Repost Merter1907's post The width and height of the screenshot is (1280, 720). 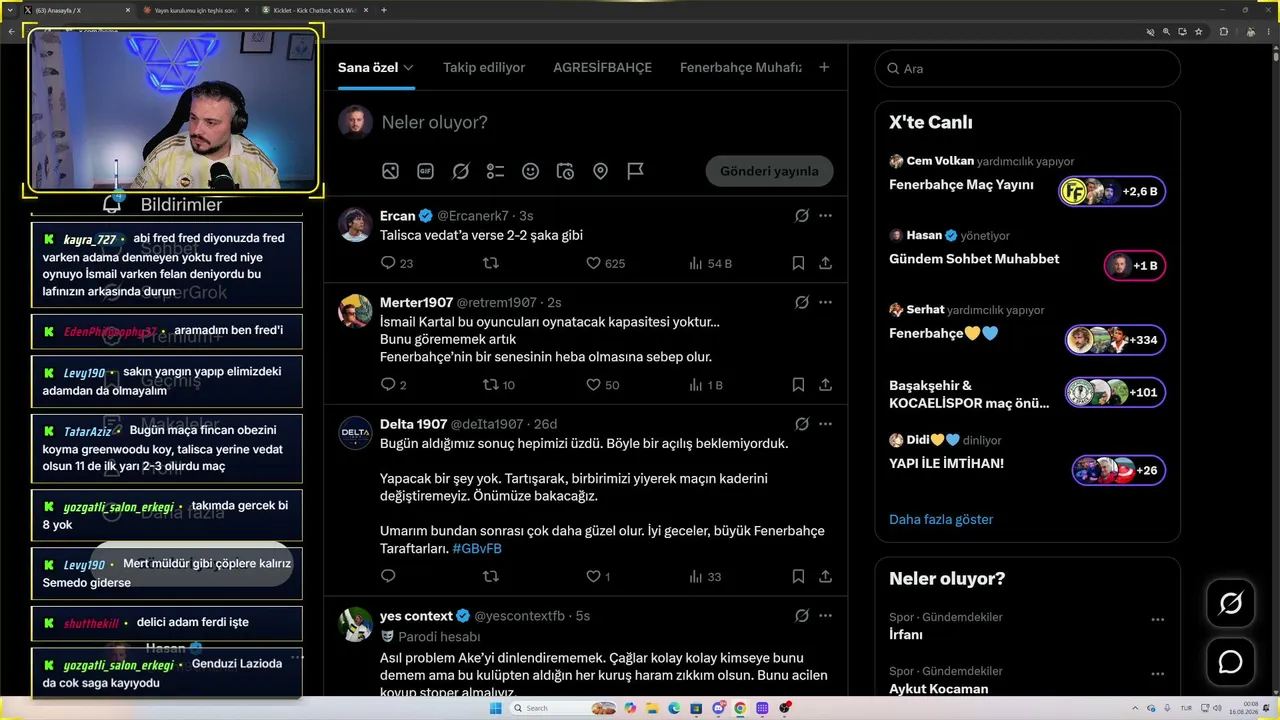click(491, 384)
